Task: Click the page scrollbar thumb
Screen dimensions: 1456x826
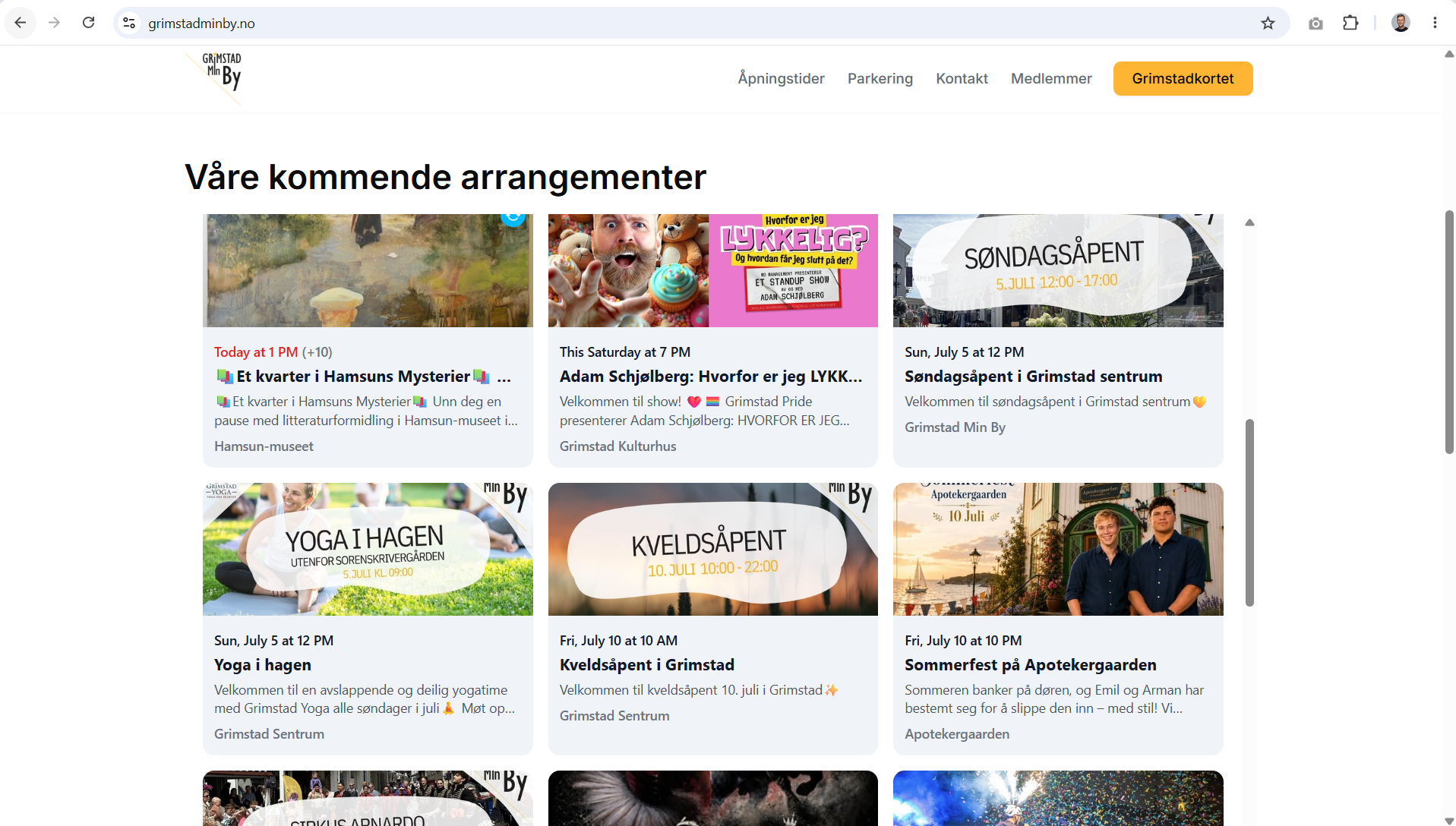Action: 1448,332
